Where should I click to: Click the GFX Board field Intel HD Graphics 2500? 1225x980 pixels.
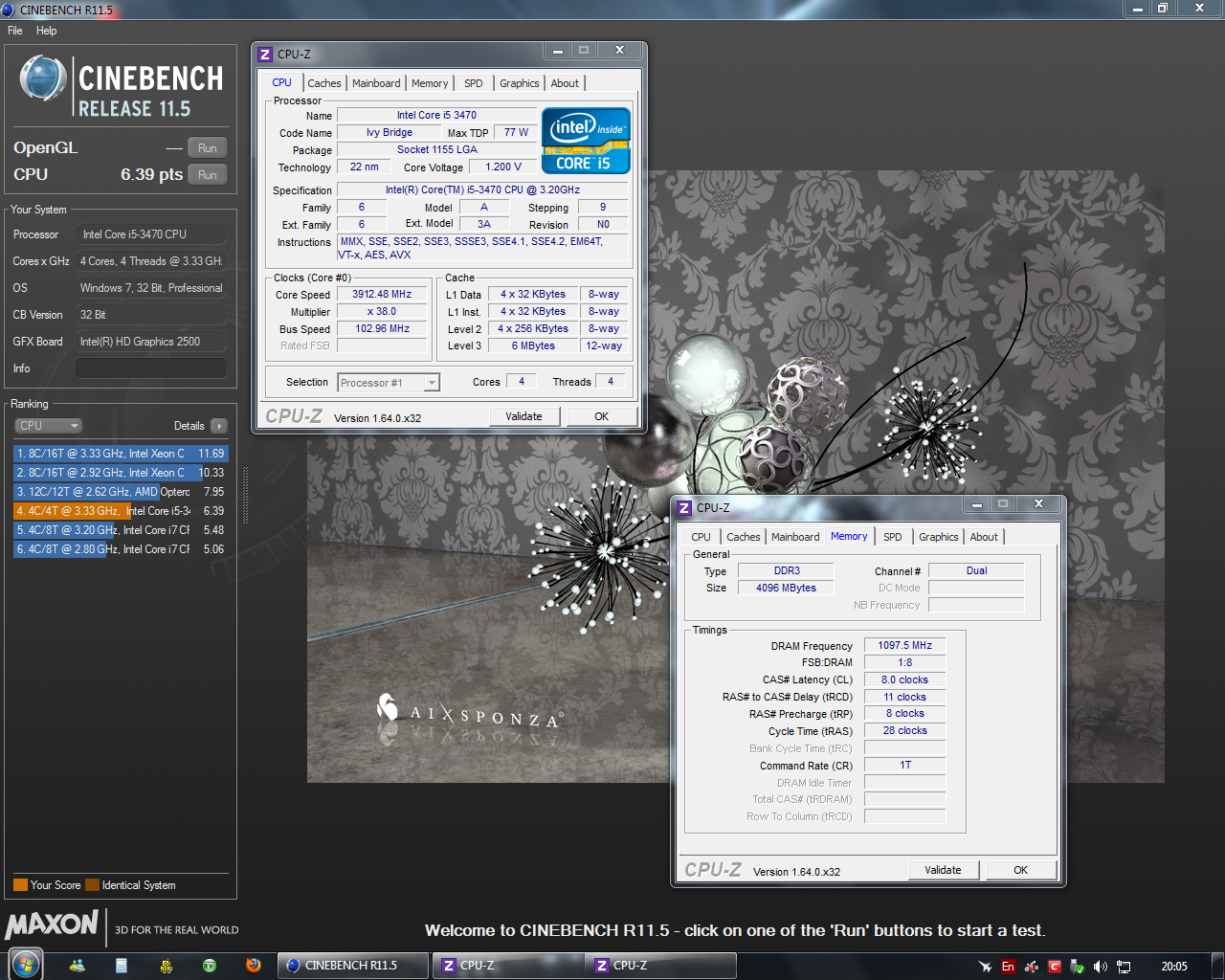coord(151,342)
